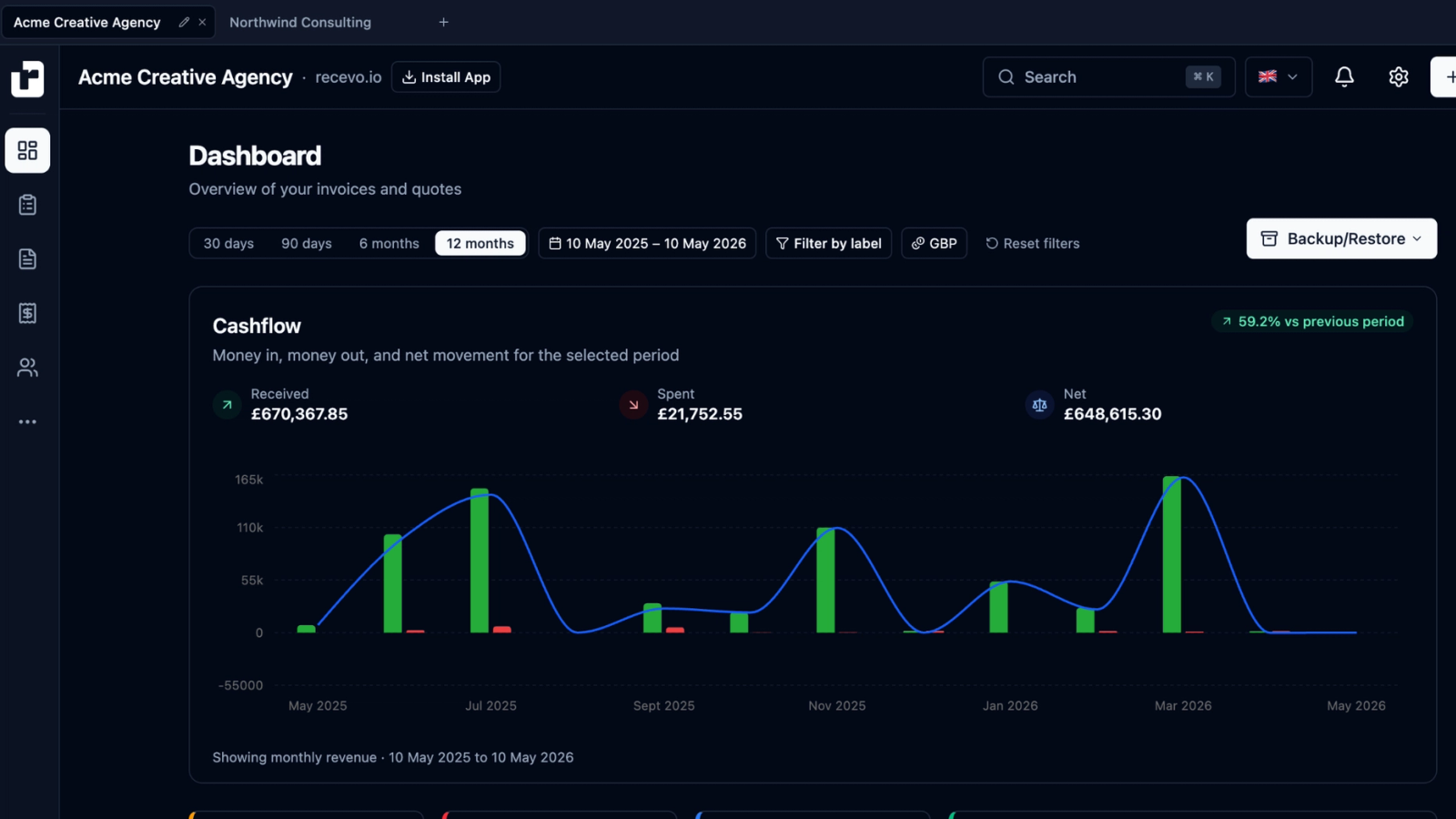Click the 59.2% vs previous period badge
This screenshot has height=819, width=1456.
coord(1312,321)
